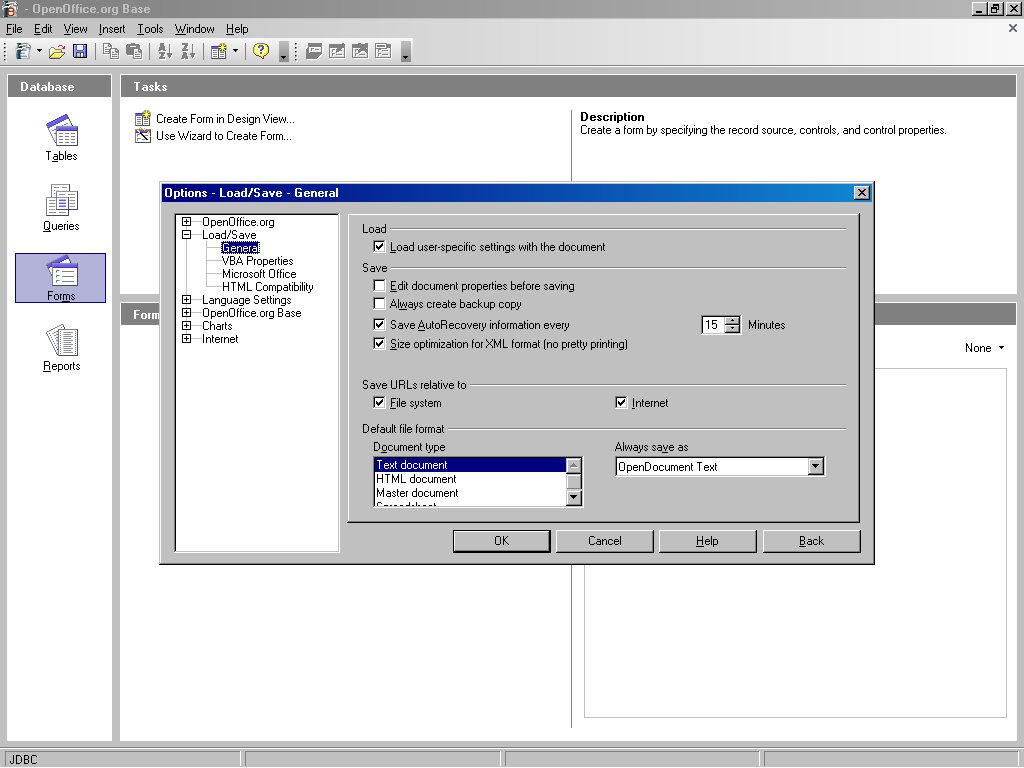Expand the Language Settings tree node

click(187, 300)
